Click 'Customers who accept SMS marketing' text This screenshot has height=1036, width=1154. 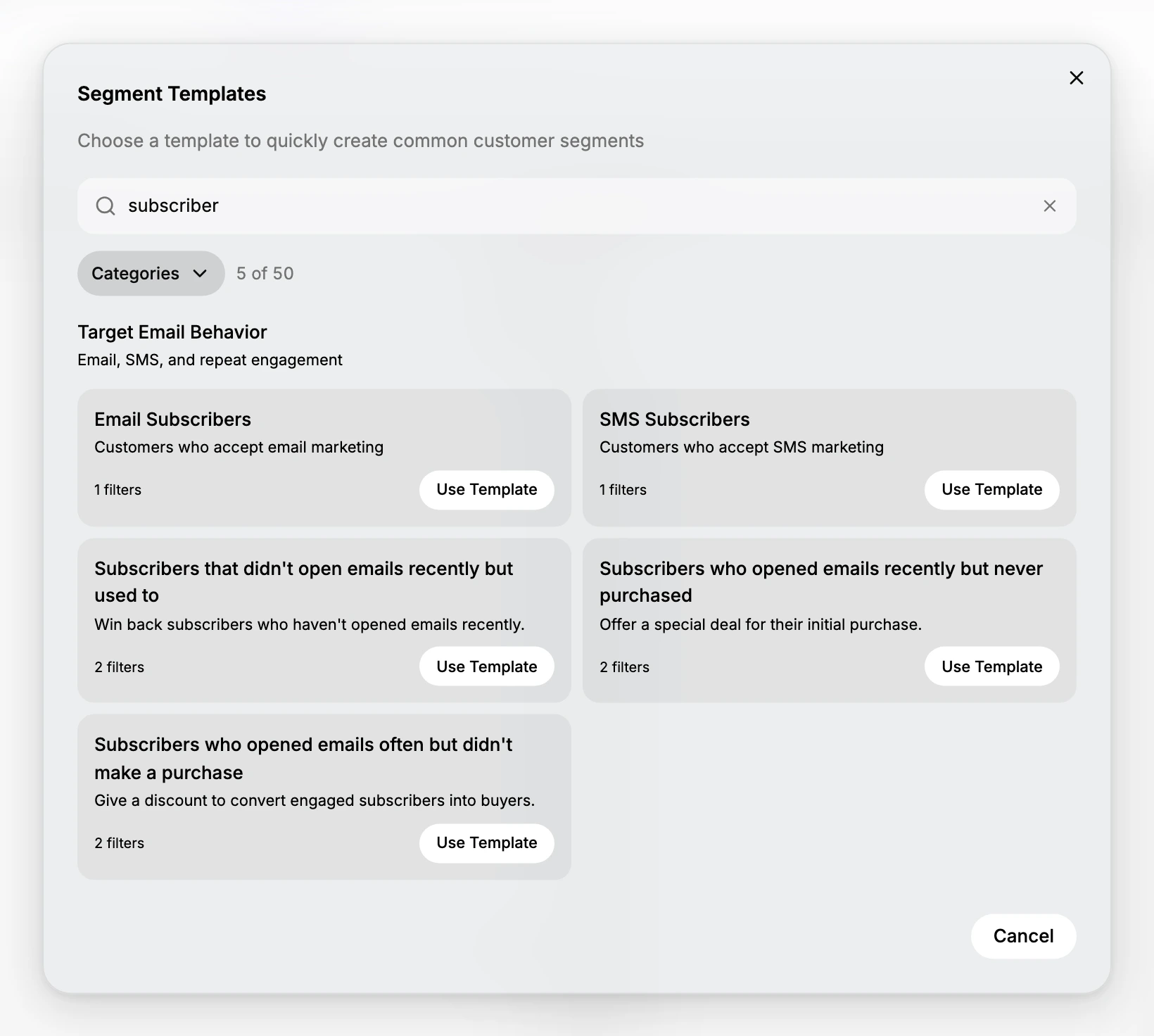tap(741, 448)
